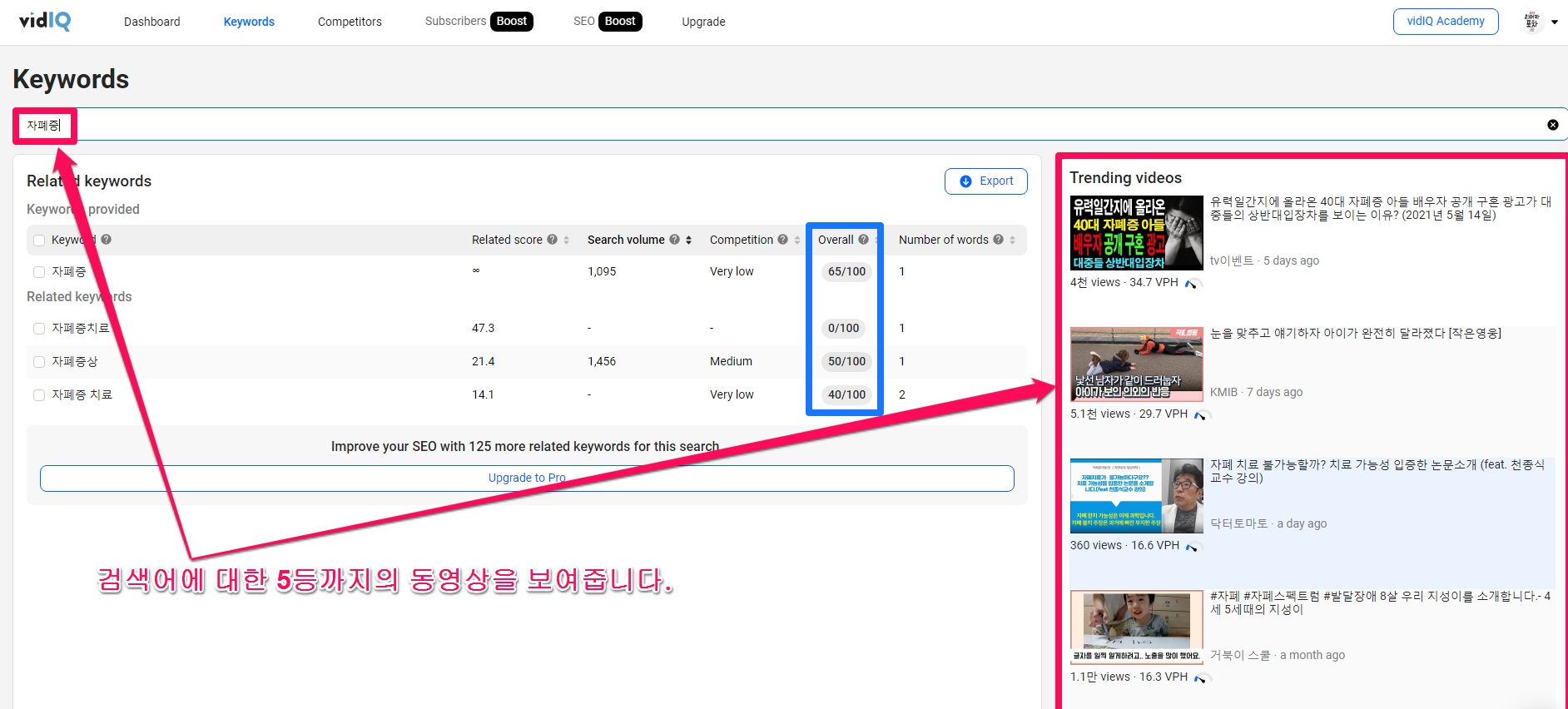Export the related keywords
Viewport: 1568px width, 709px height.
(986, 181)
